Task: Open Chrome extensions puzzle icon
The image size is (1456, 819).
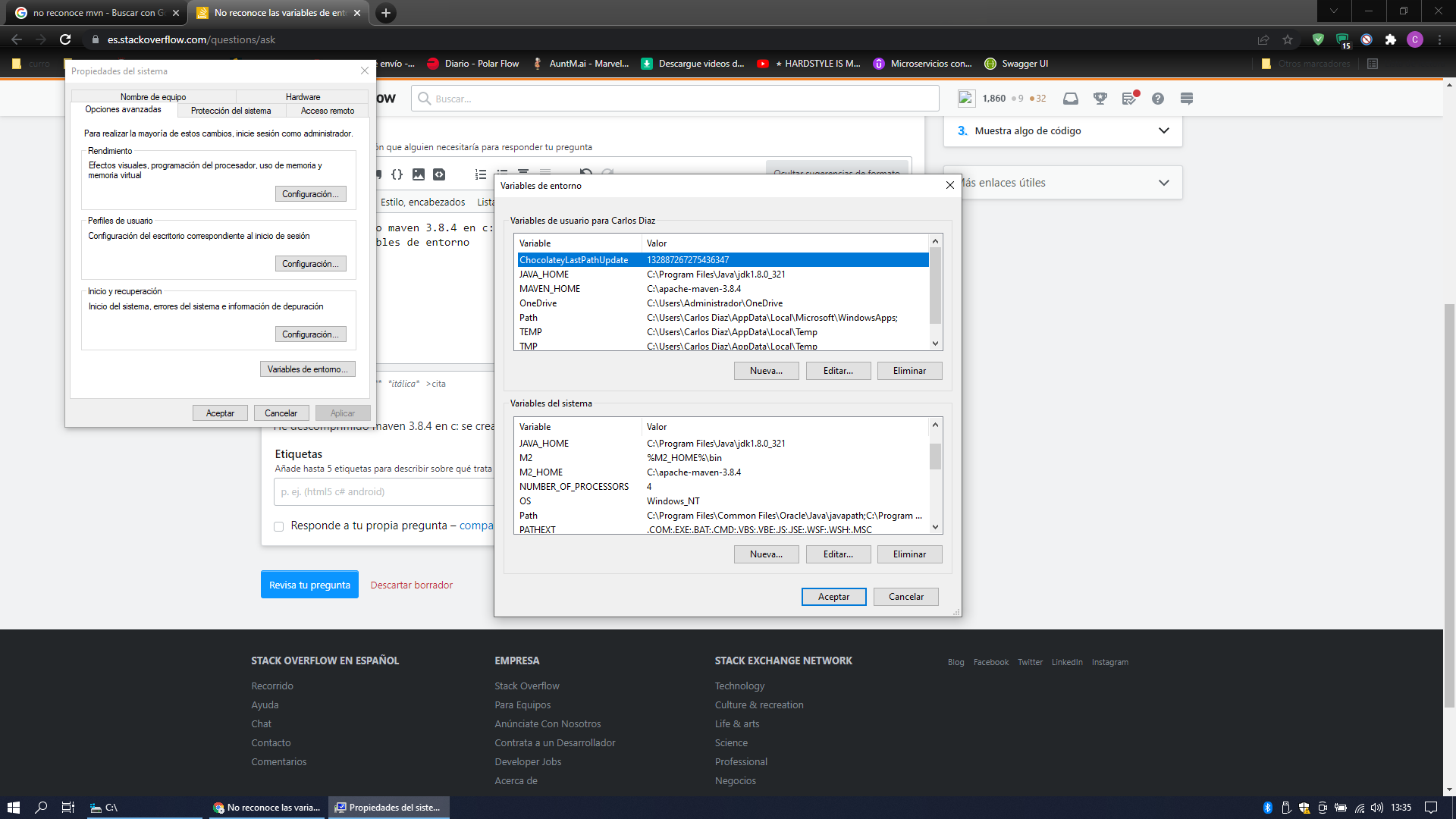Action: click(1391, 39)
